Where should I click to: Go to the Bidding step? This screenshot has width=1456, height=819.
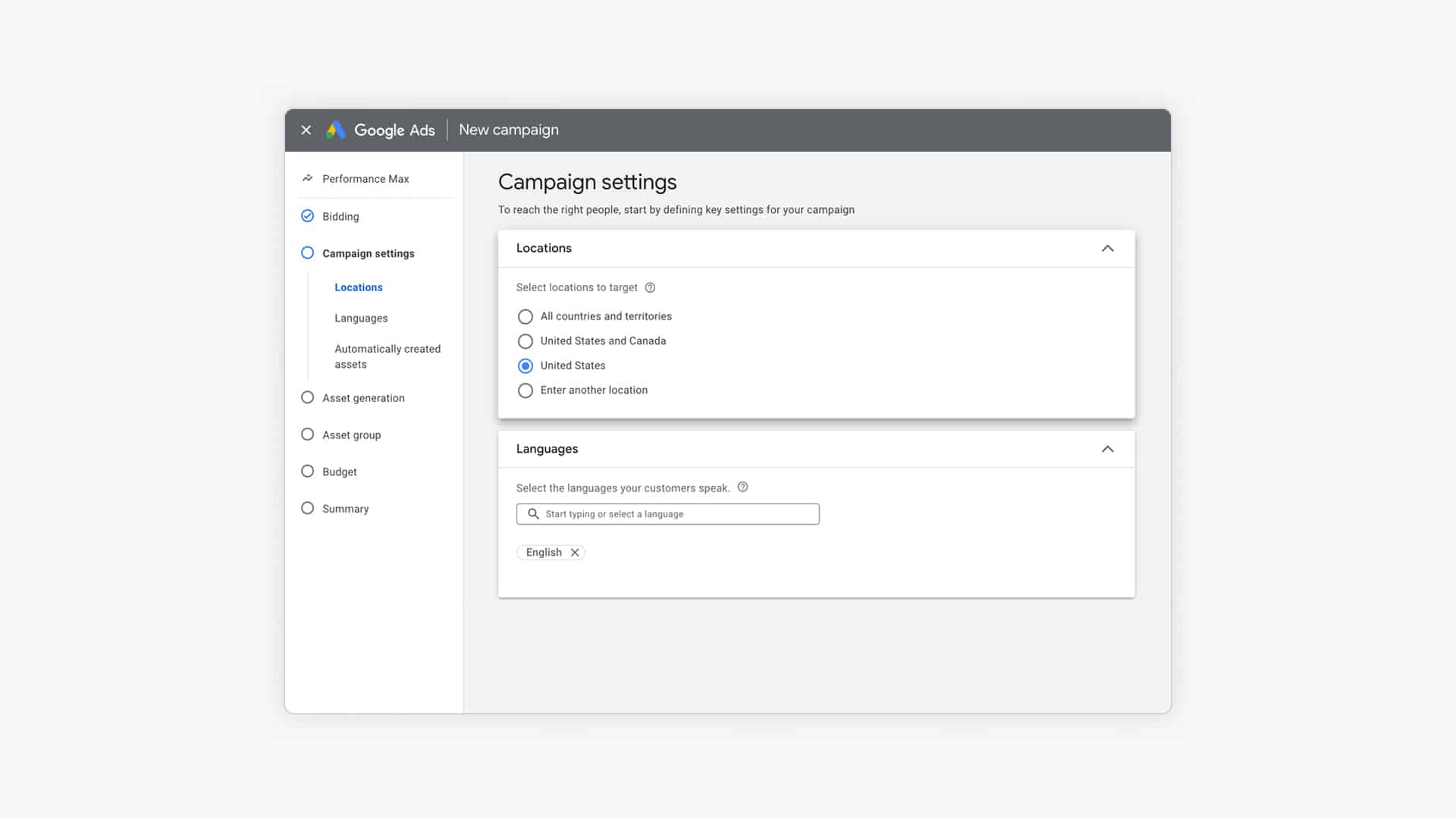[x=340, y=217]
